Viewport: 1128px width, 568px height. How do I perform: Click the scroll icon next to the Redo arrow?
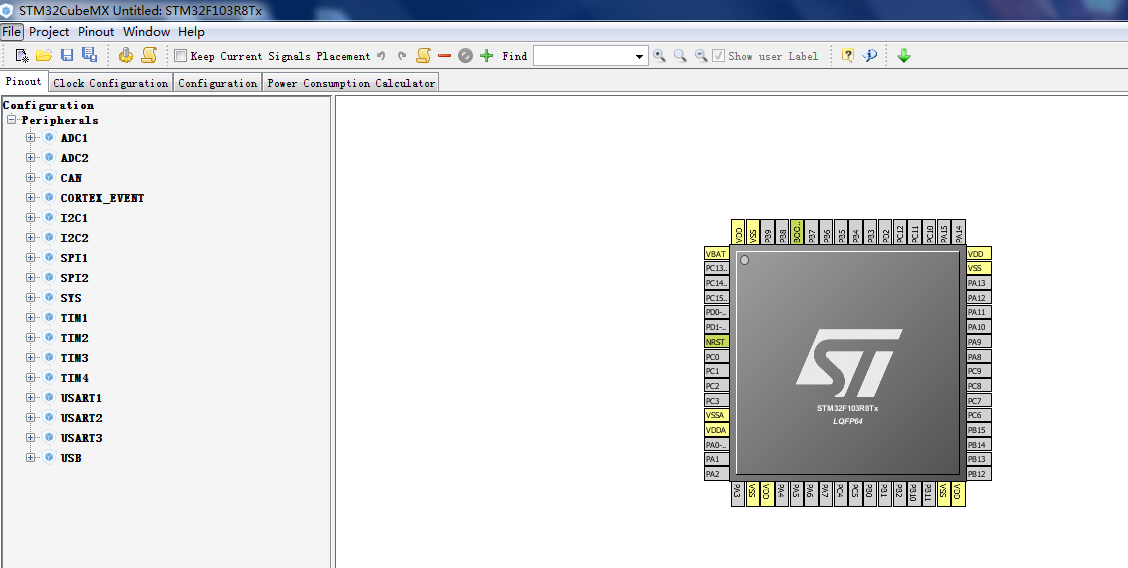coord(423,55)
